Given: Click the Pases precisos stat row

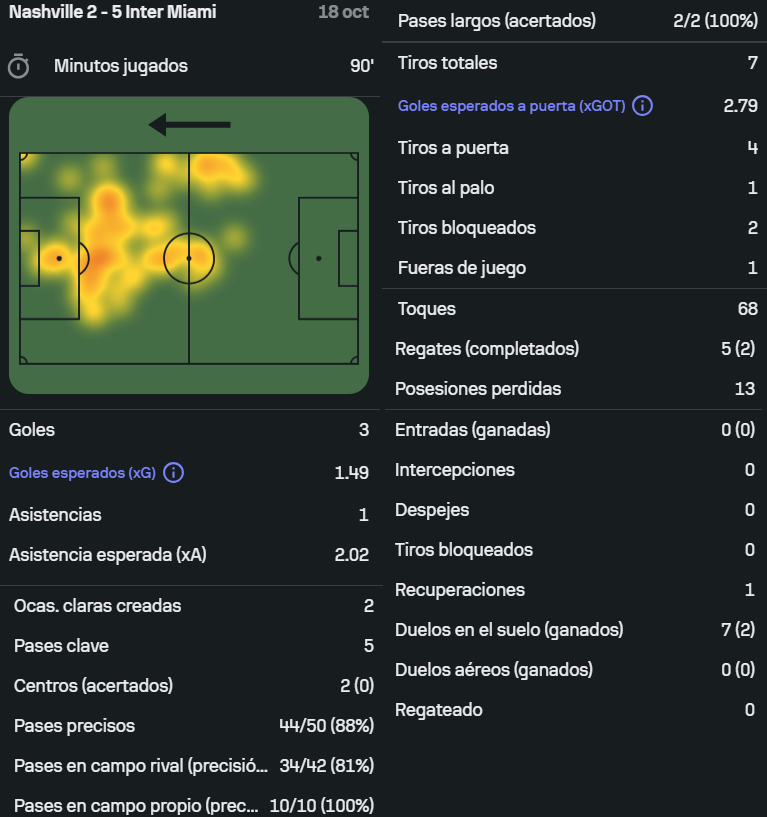Looking at the screenshot, I should click(192, 726).
